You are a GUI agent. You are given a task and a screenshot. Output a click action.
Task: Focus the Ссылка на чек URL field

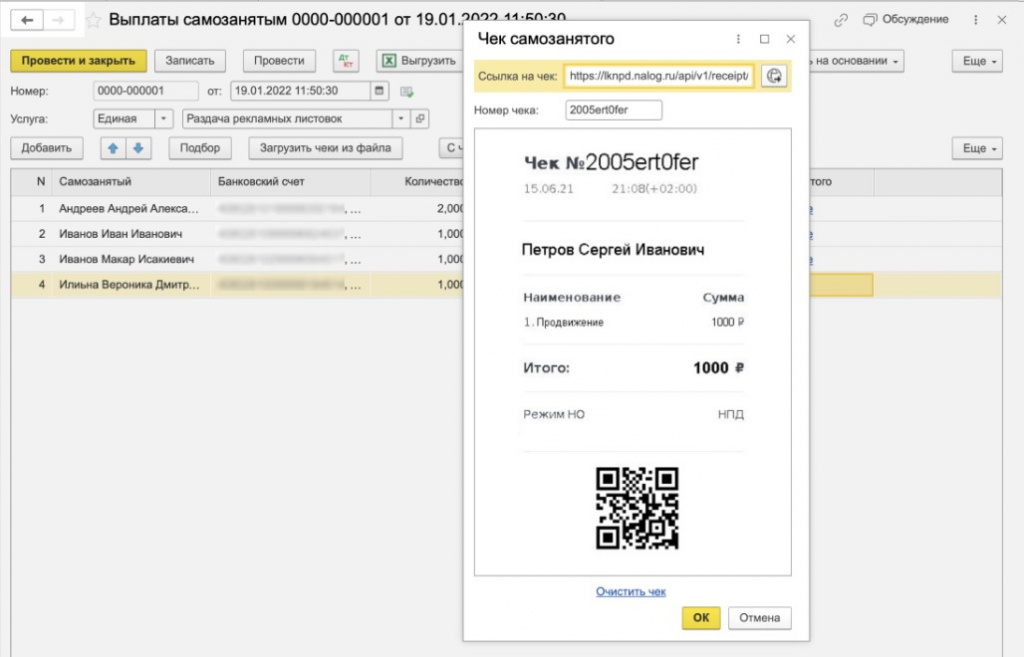[x=659, y=76]
